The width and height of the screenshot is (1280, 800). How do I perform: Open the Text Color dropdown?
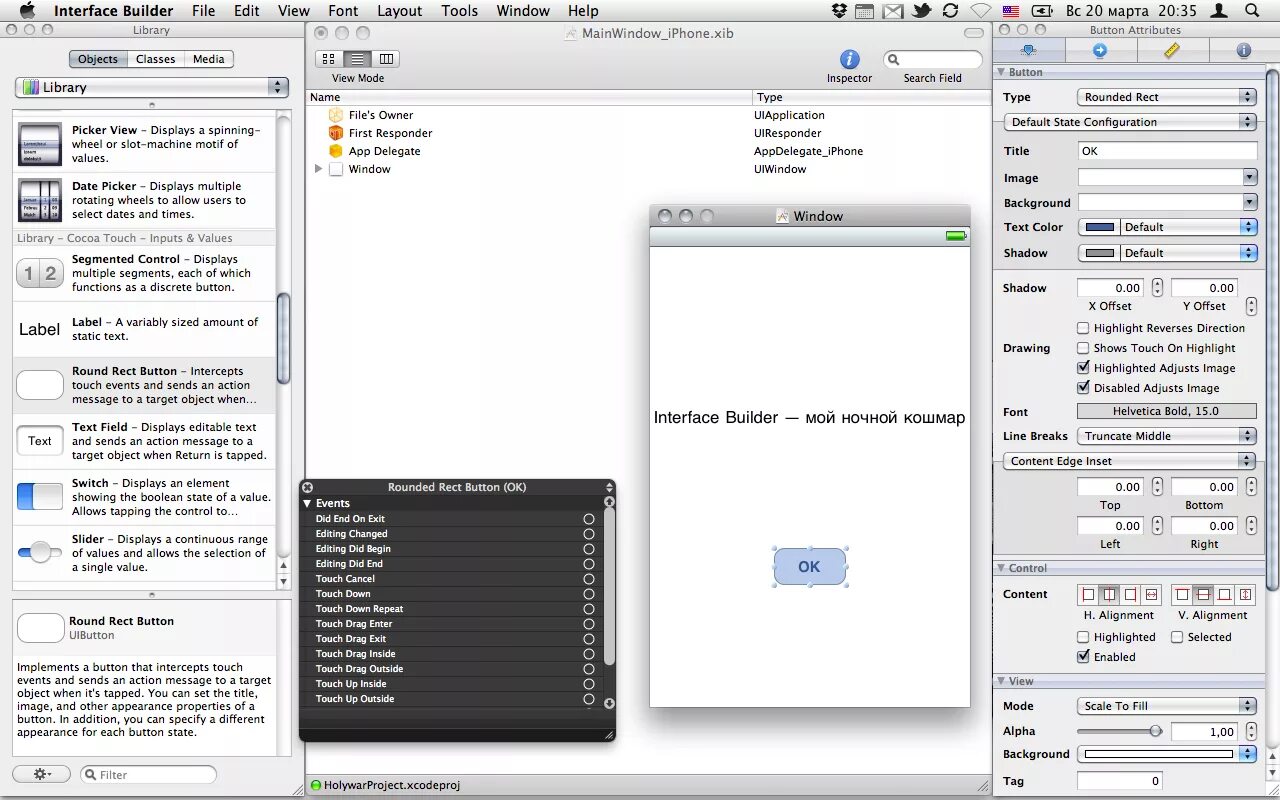click(x=1188, y=227)
